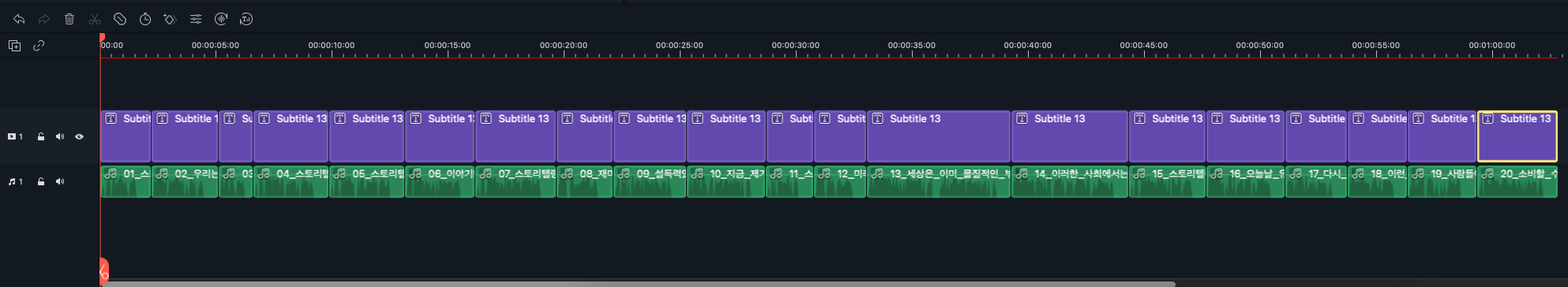
Task: Start audio beat detection with the waveform icon
Action: click(221, 19)
